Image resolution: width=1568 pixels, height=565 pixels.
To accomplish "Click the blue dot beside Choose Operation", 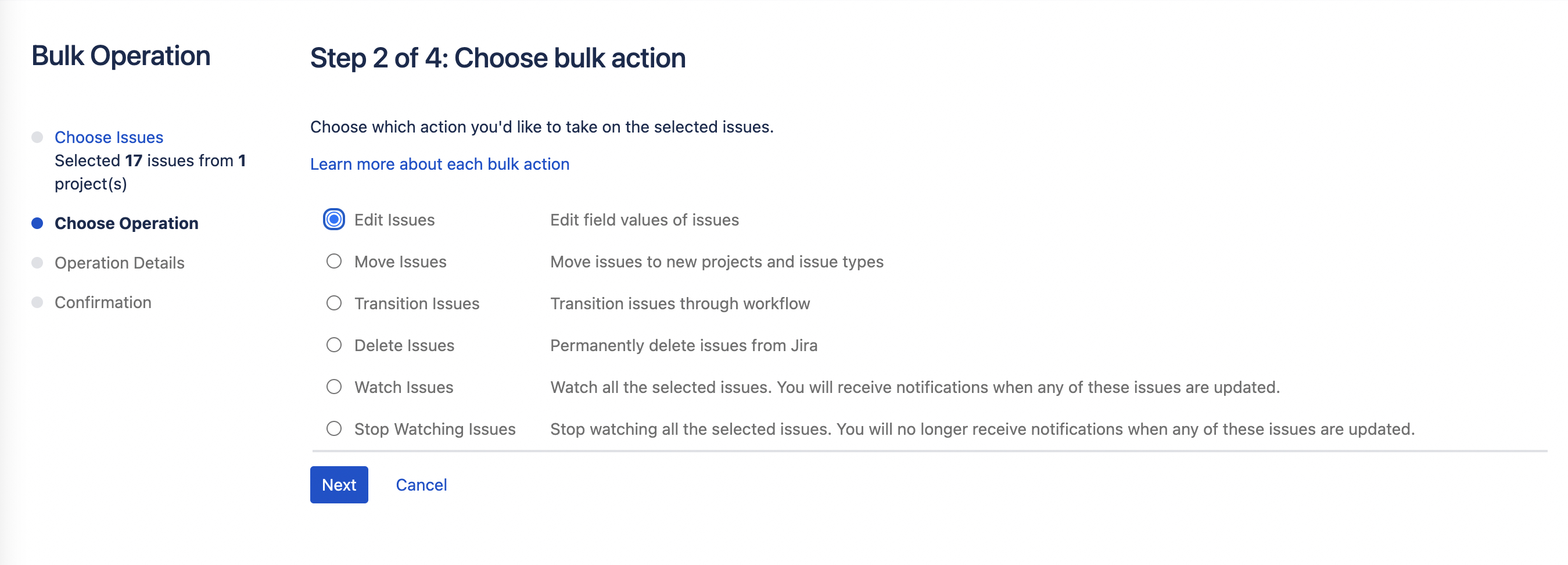I will (x=37, y=223).
